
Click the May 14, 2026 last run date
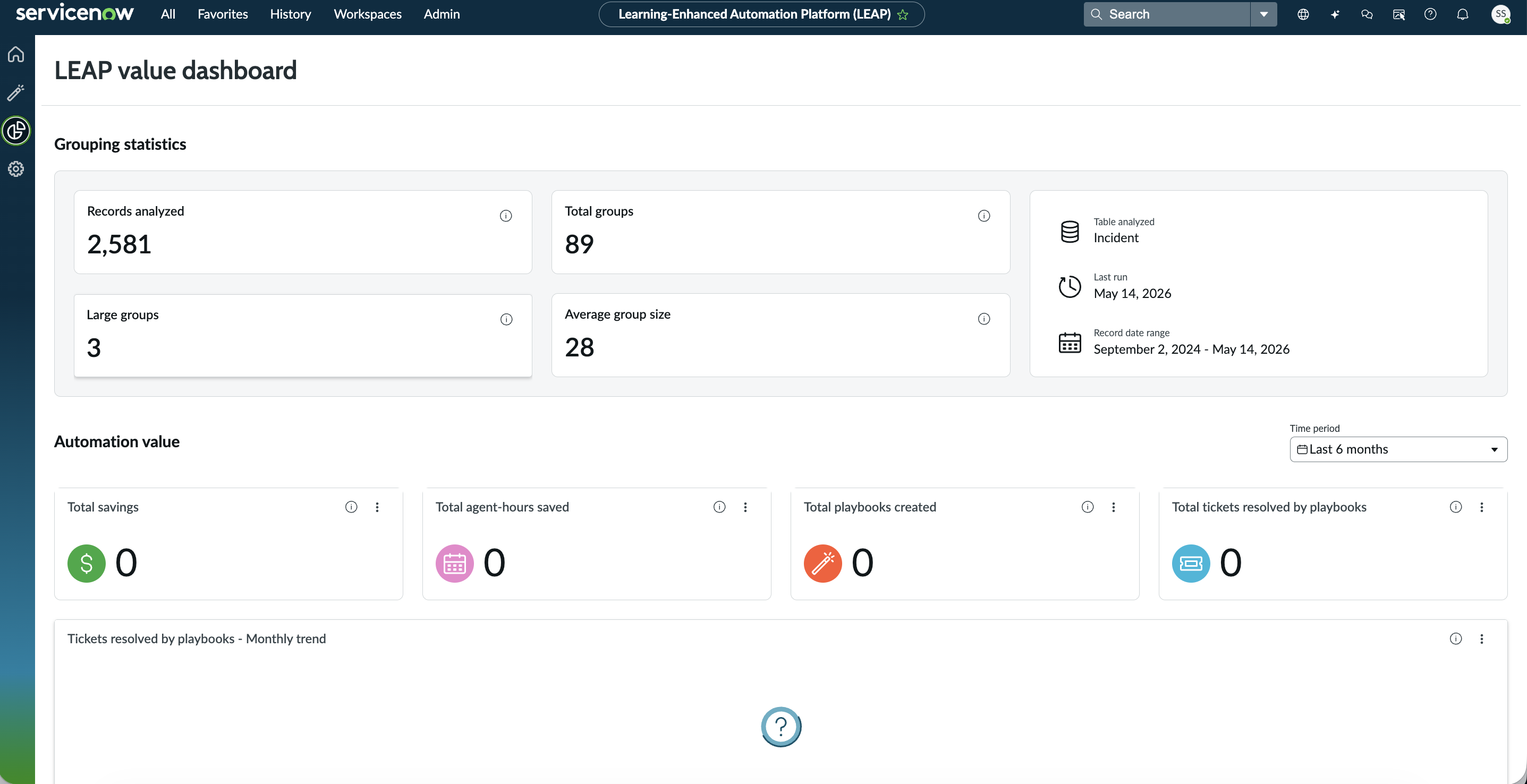(1132, 293)
